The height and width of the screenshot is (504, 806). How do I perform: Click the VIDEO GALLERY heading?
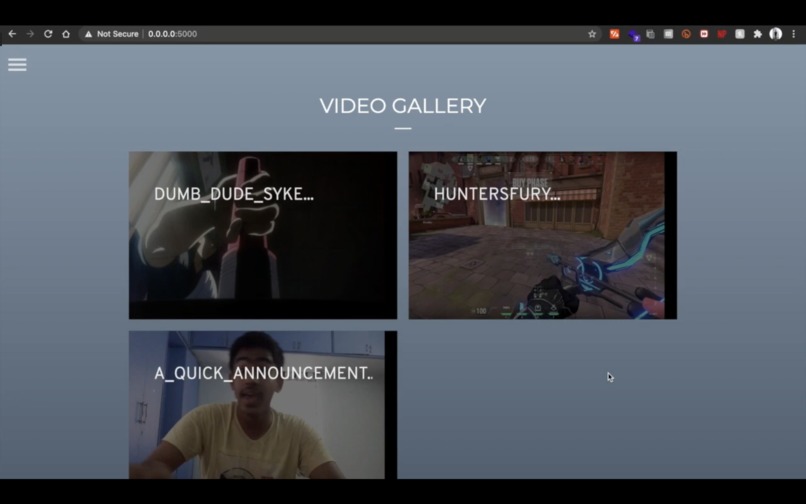(x=403, y=106)
